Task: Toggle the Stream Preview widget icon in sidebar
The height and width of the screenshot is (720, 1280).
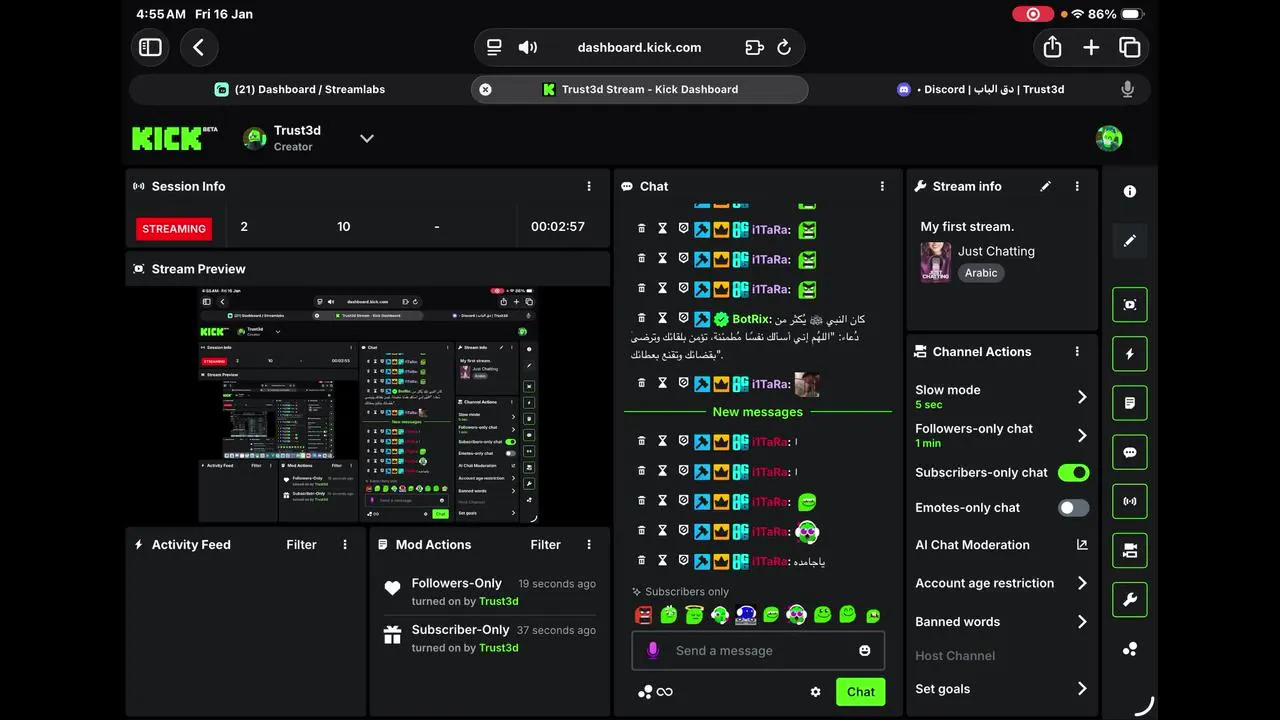Action: [1130, 305]
